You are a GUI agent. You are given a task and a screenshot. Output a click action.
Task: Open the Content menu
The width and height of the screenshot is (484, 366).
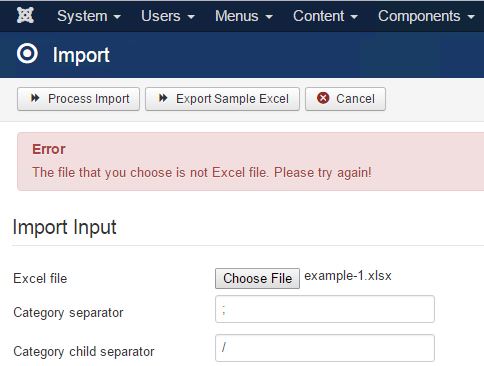(325, 16)
